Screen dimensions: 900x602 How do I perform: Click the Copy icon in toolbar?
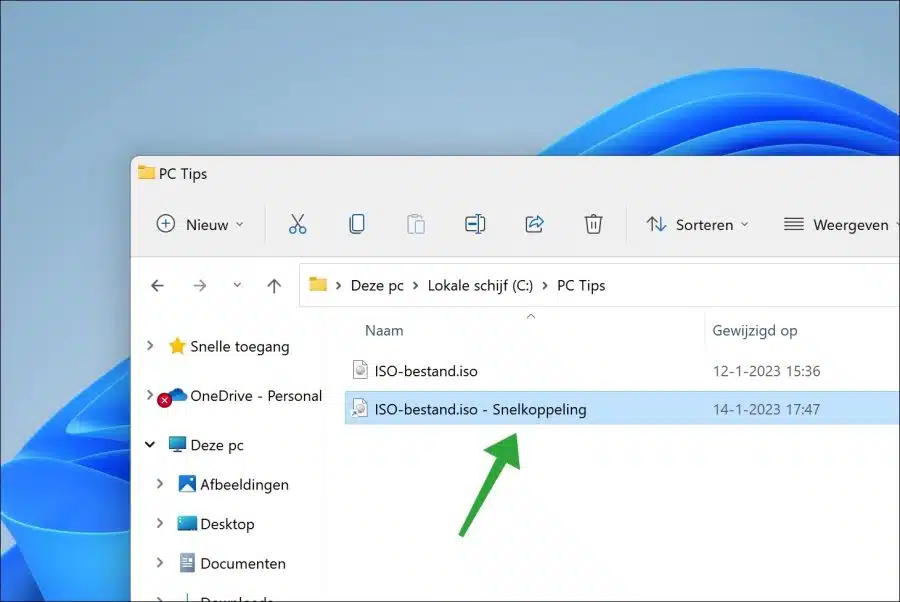tap(356, 224)
